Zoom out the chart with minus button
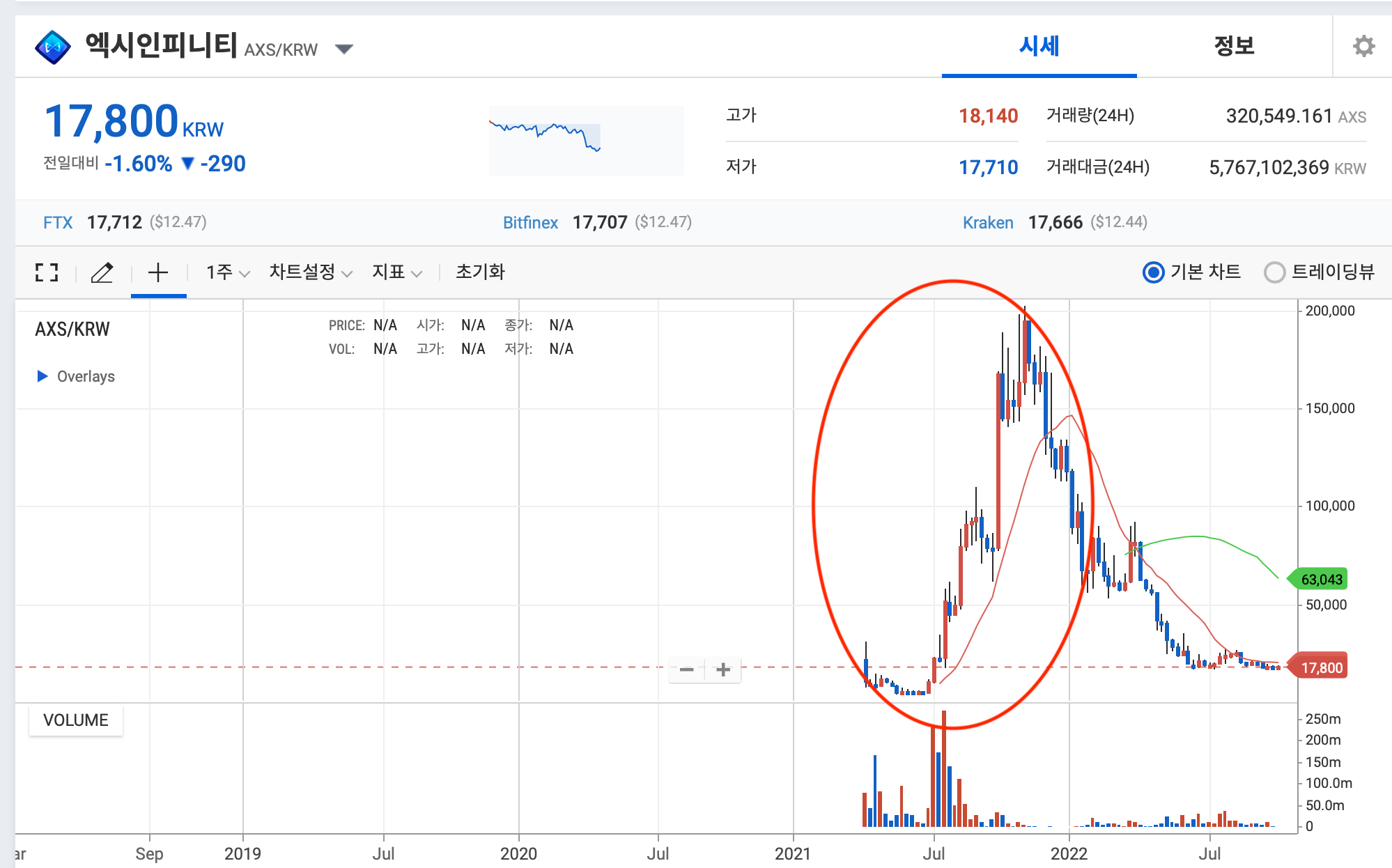 click(x=686, y=669)
